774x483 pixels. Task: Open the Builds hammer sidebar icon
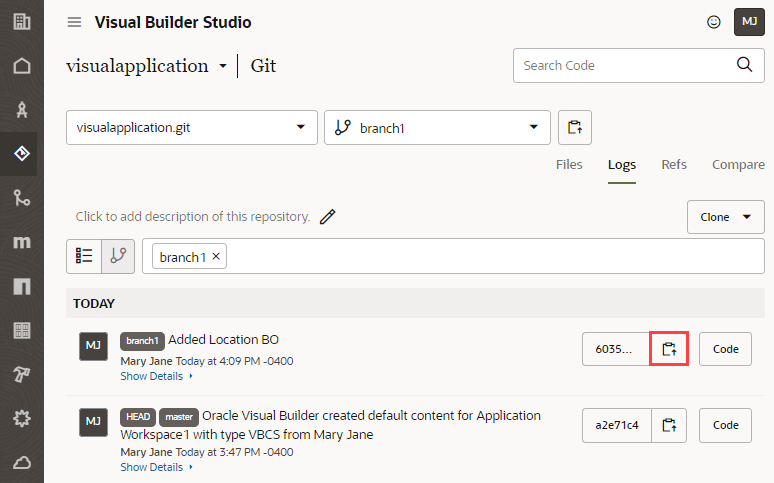pos(22,374)
